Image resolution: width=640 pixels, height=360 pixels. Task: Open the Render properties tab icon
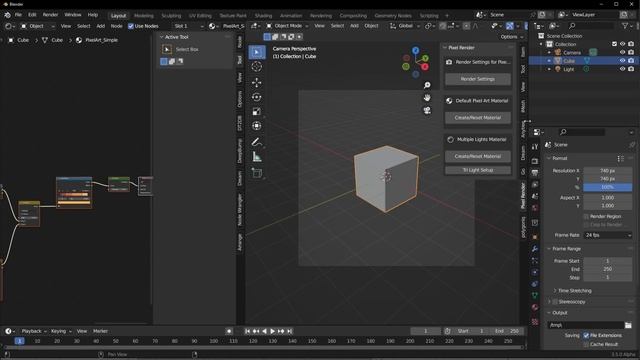click(535, 161)
